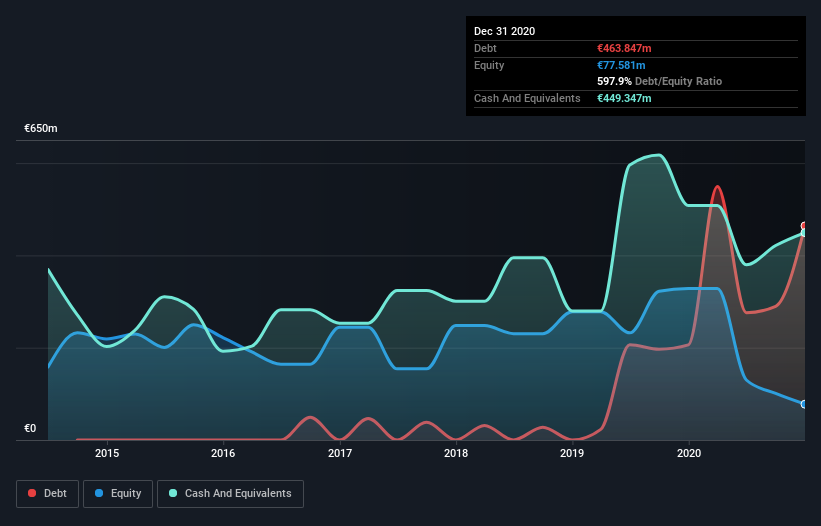Toggle the Equity series legend button
This screenshot has width=821, height=526.
(x=118, y=494)
